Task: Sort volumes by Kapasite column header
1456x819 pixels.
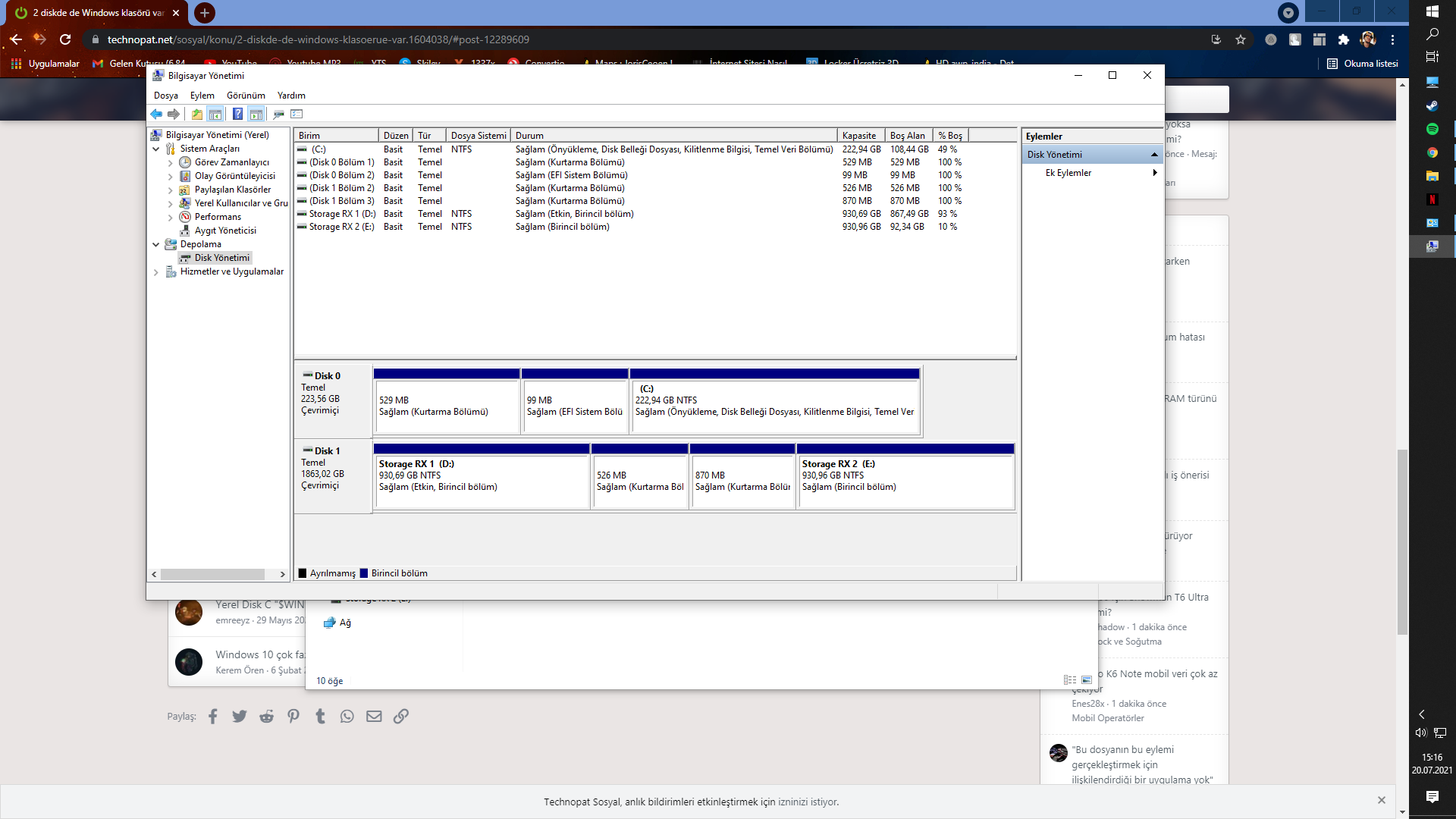Action: [x=859, y=136]
